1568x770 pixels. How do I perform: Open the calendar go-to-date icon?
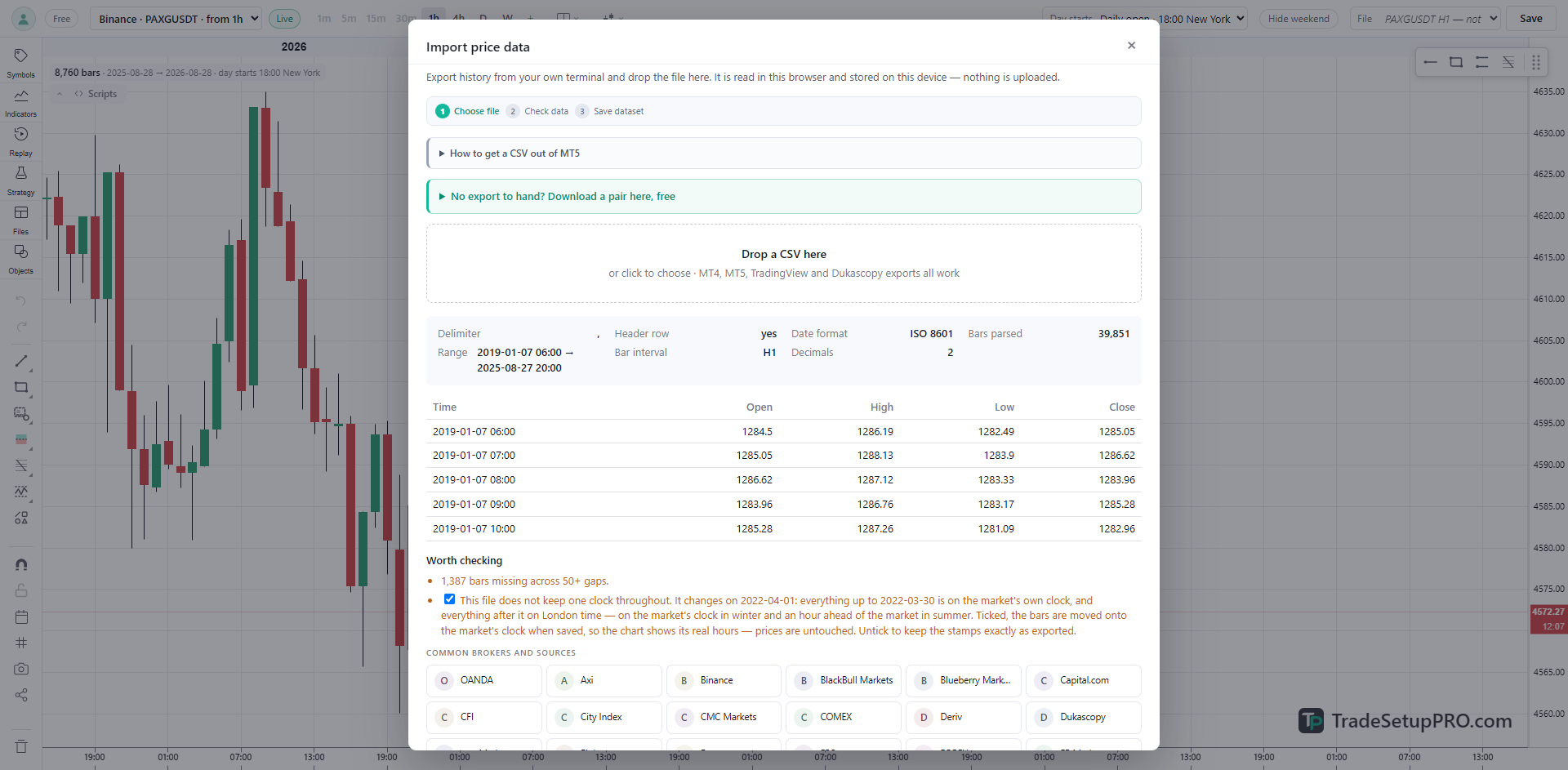(x=21, y=616)
